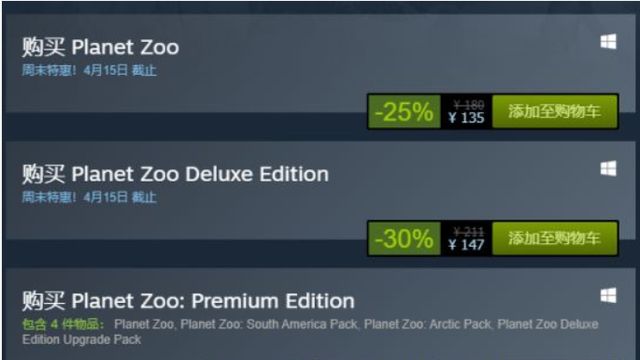The width and height of the screenshot is (640, 360).
Task: Click Windows icon in Planet Zoo row
Action: pyautogui.click(x=608, y=42)
